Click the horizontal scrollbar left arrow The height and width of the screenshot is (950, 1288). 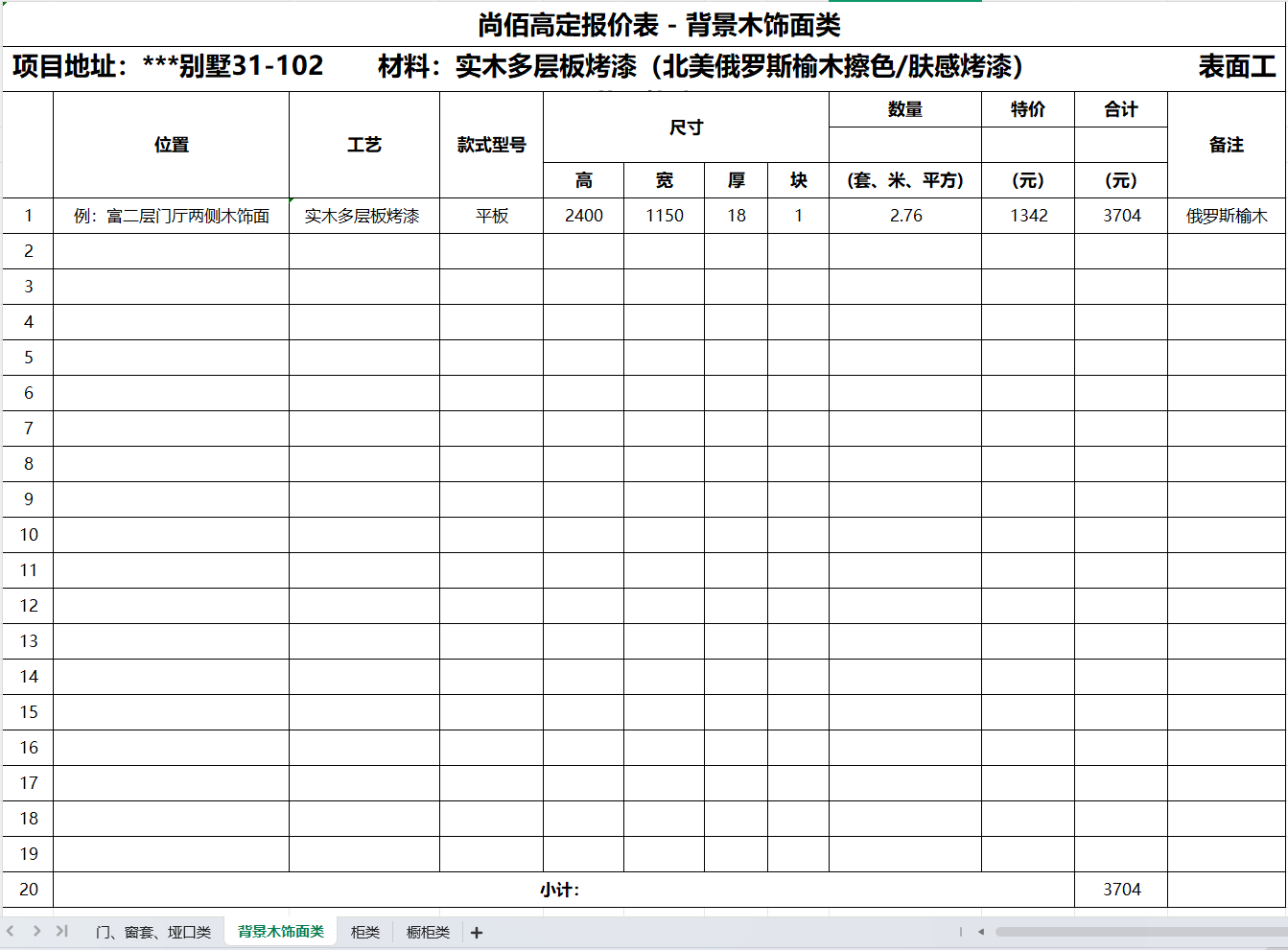click(981, 932)
